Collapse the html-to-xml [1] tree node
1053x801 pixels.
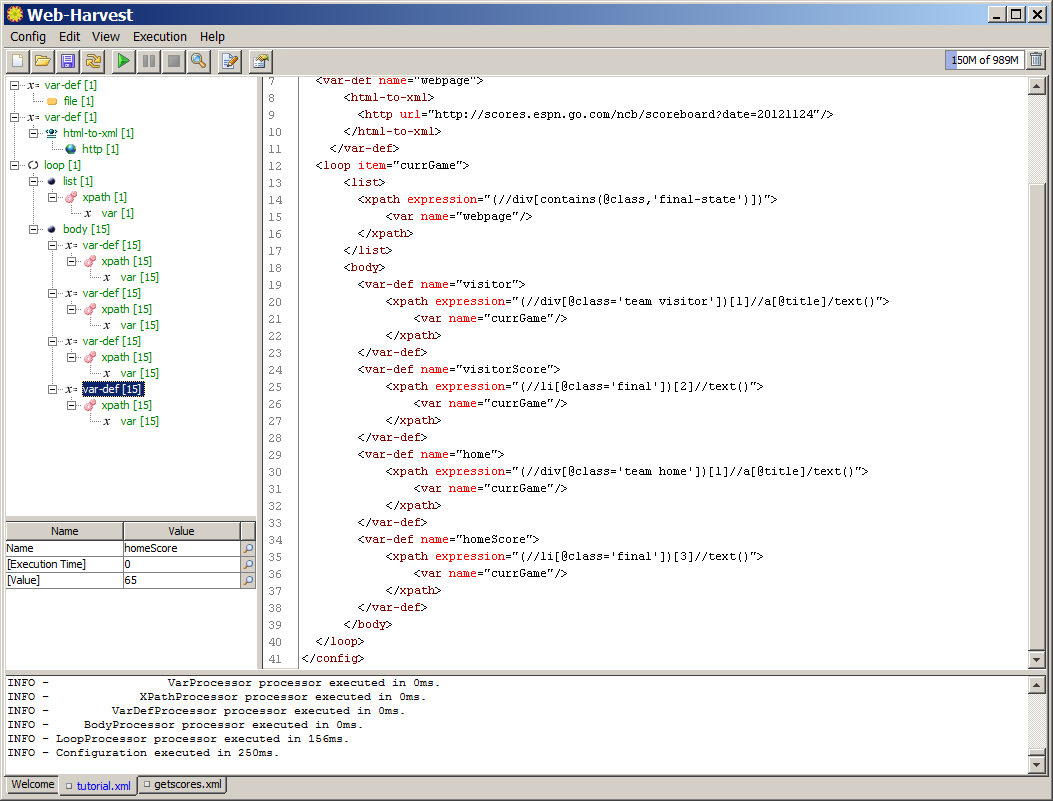coord(34,133)
